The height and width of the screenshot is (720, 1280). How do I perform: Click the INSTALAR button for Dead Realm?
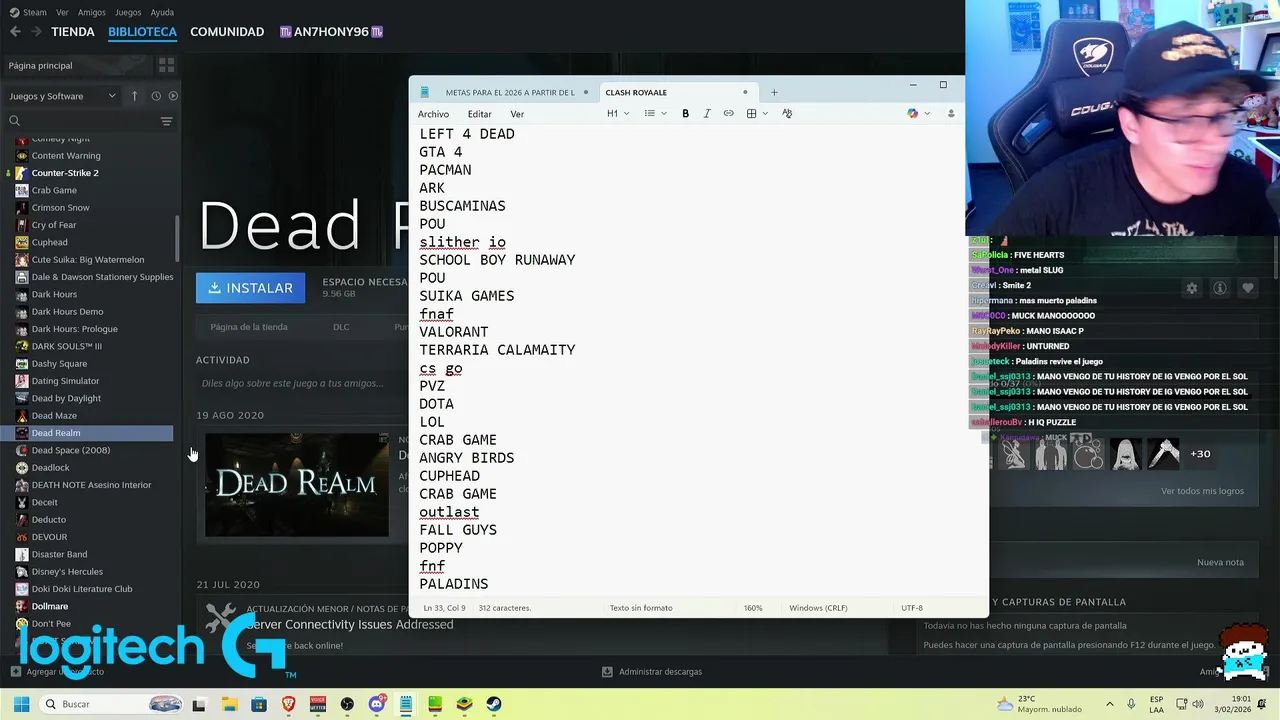(251, 288)
